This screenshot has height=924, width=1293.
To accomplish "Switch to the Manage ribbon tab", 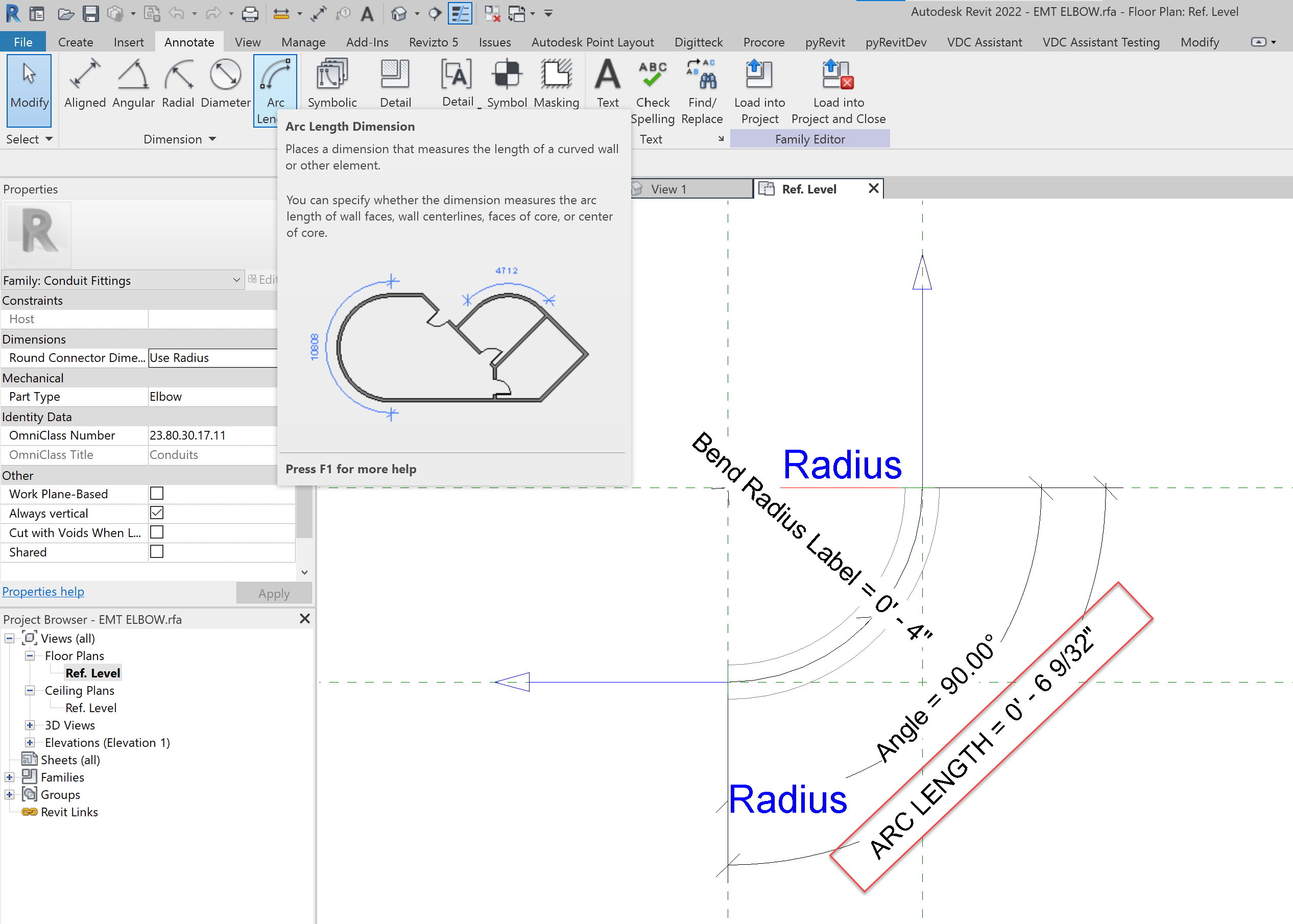I will pyautogui.click(x=303, y=42).
